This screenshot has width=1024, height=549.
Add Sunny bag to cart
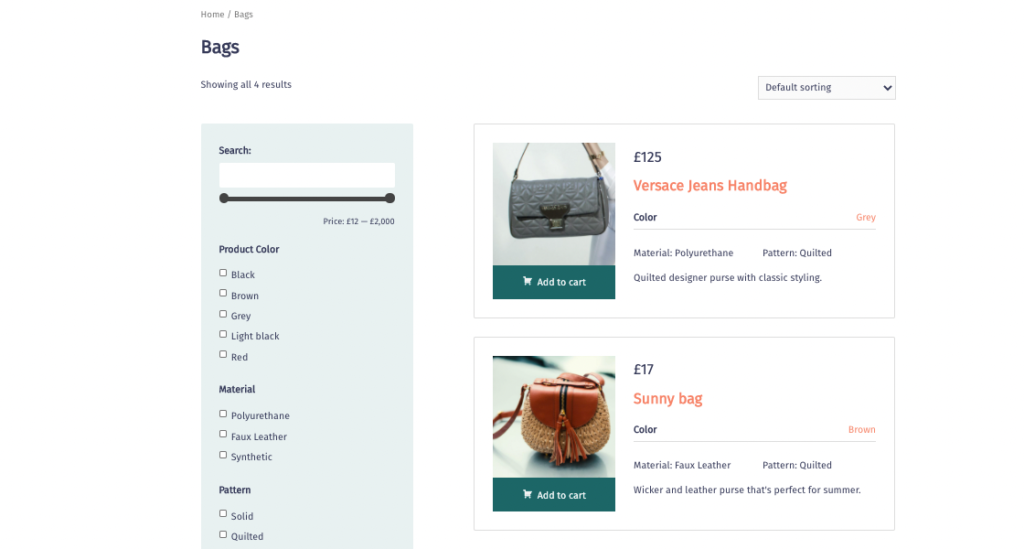(x=554, y=495)
